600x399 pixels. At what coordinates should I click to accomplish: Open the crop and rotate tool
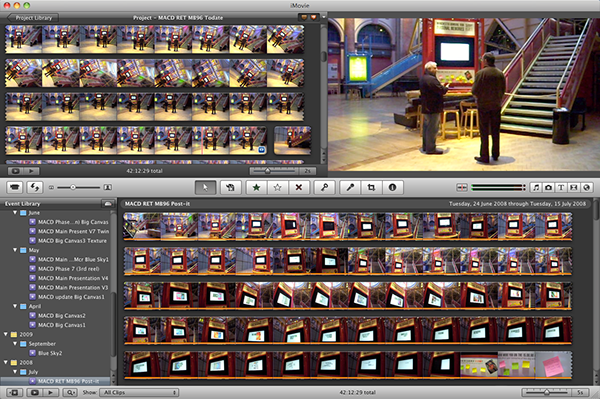[x=371, y=187]
